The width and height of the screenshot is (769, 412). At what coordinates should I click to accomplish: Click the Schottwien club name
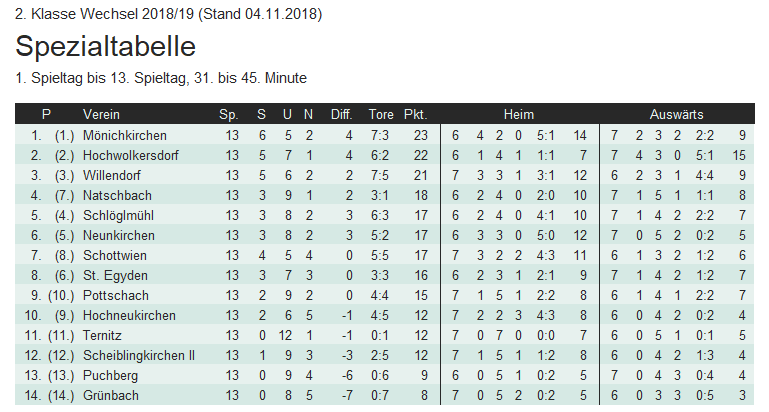tap(116, 255)
